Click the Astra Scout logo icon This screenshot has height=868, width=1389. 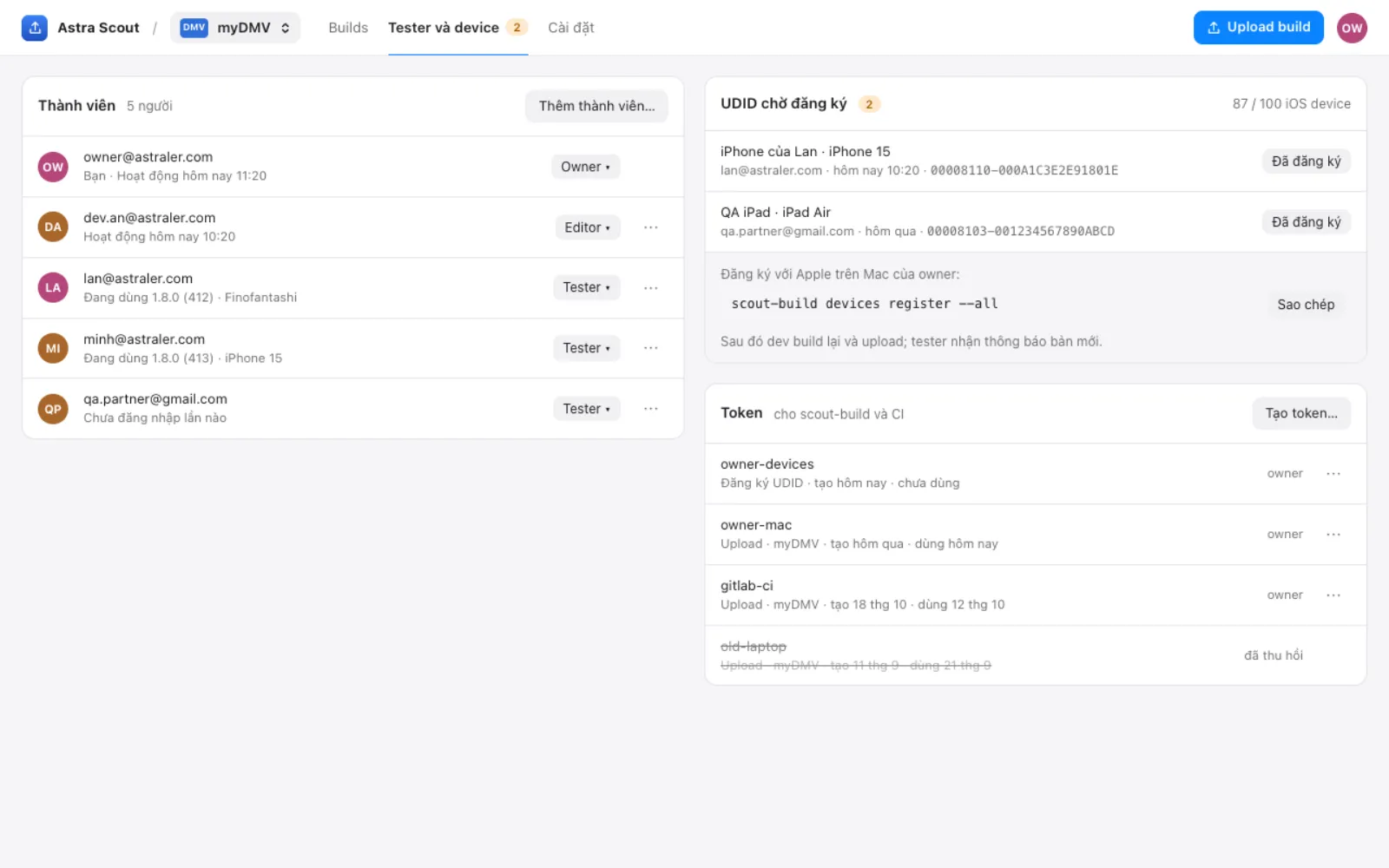(x=35, y=28)
